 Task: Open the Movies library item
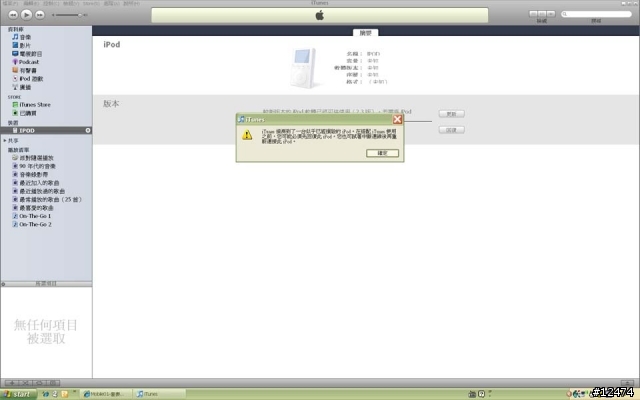21,45
